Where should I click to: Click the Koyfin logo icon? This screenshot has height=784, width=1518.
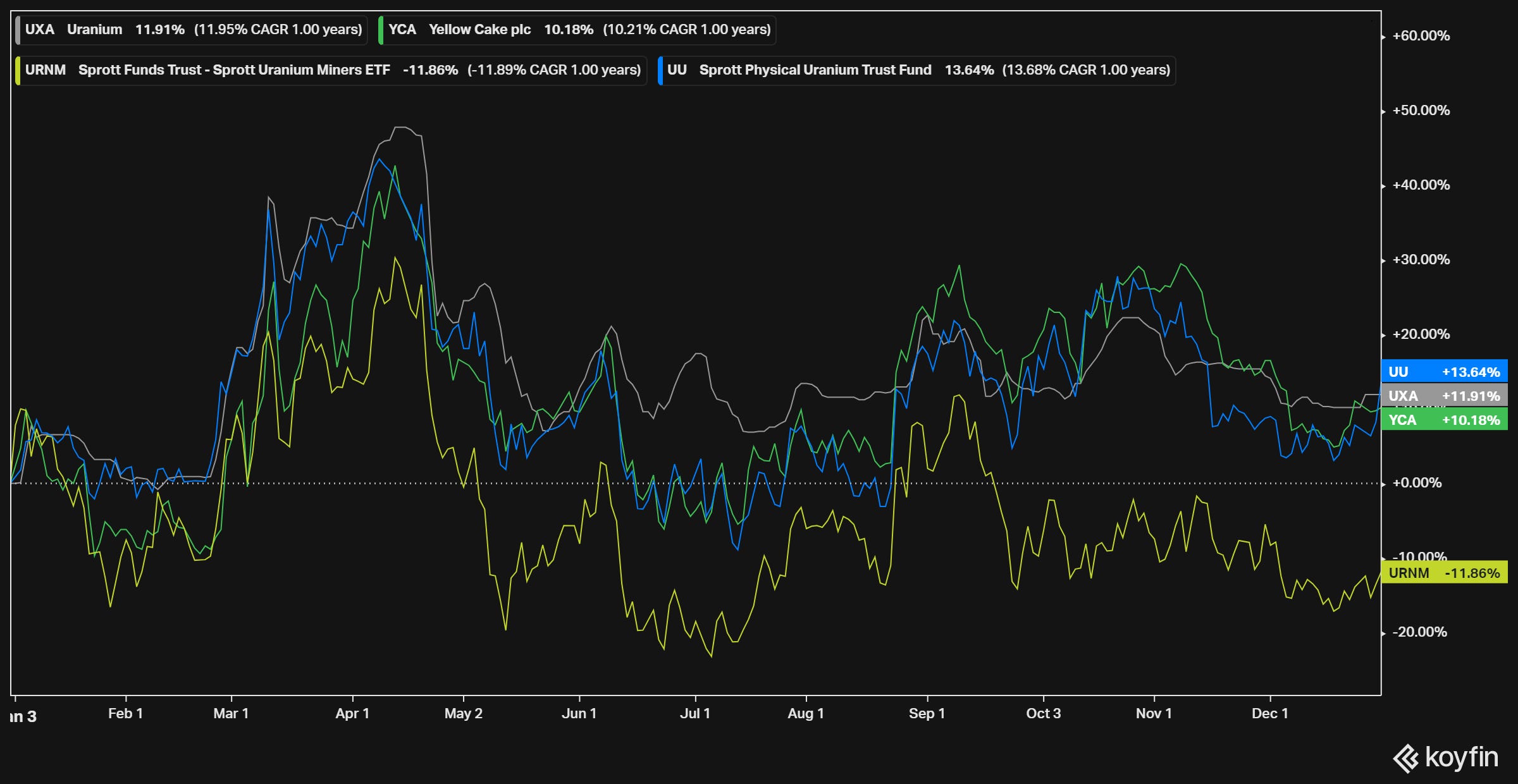point(1407,759)
